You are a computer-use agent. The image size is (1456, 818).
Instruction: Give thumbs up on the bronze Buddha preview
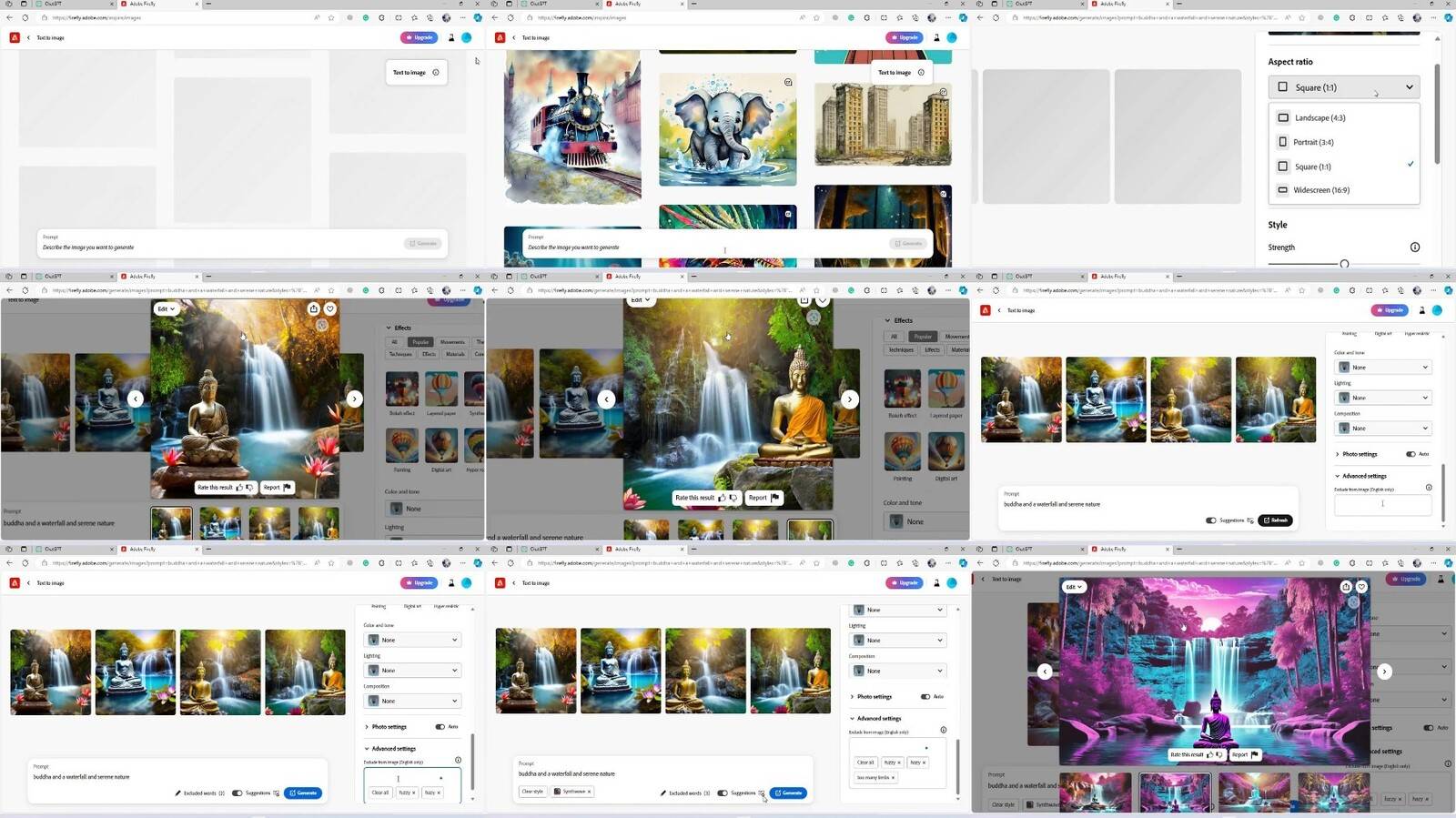240,488
